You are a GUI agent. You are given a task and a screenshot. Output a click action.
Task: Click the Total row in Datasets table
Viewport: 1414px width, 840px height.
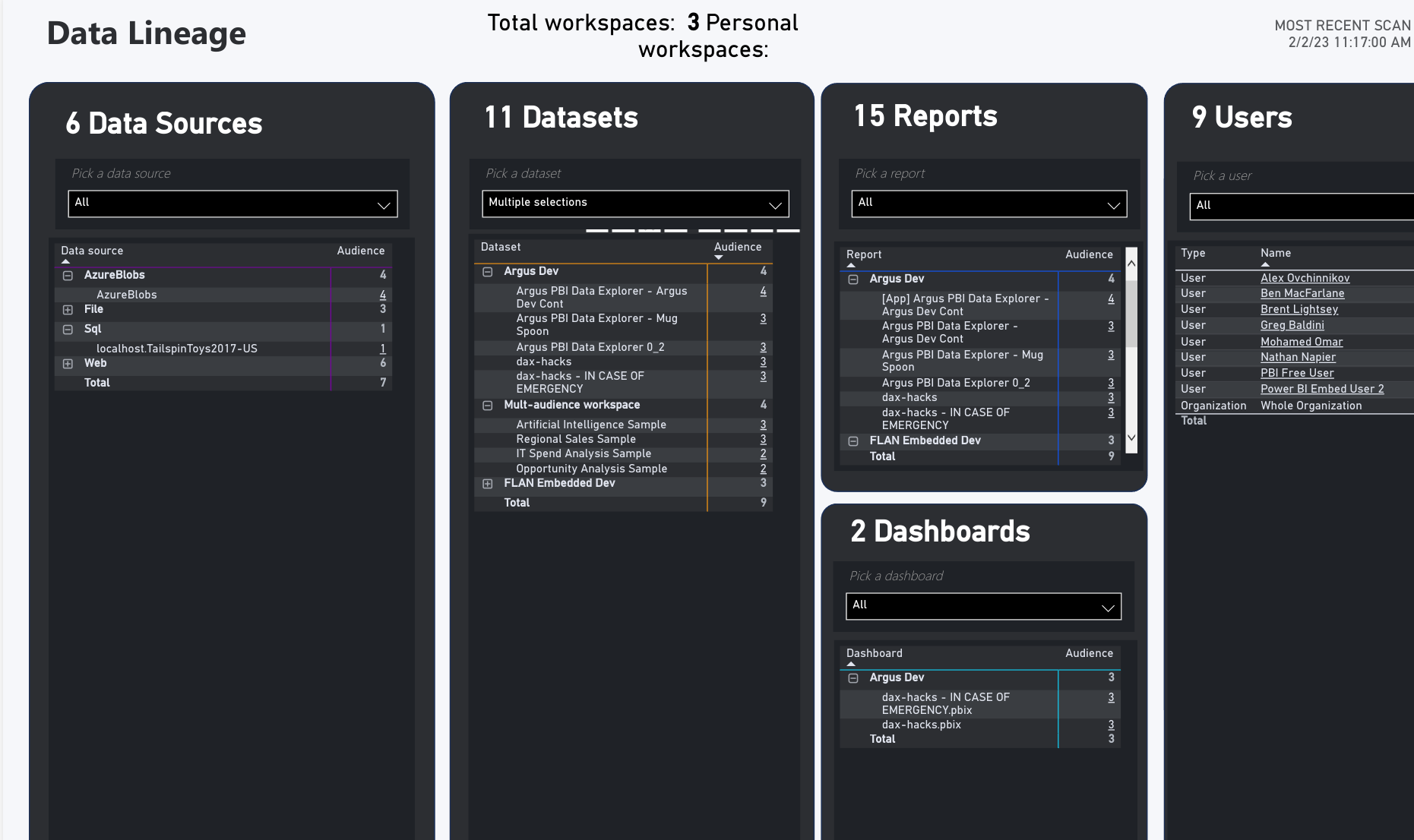coord(623,503)
